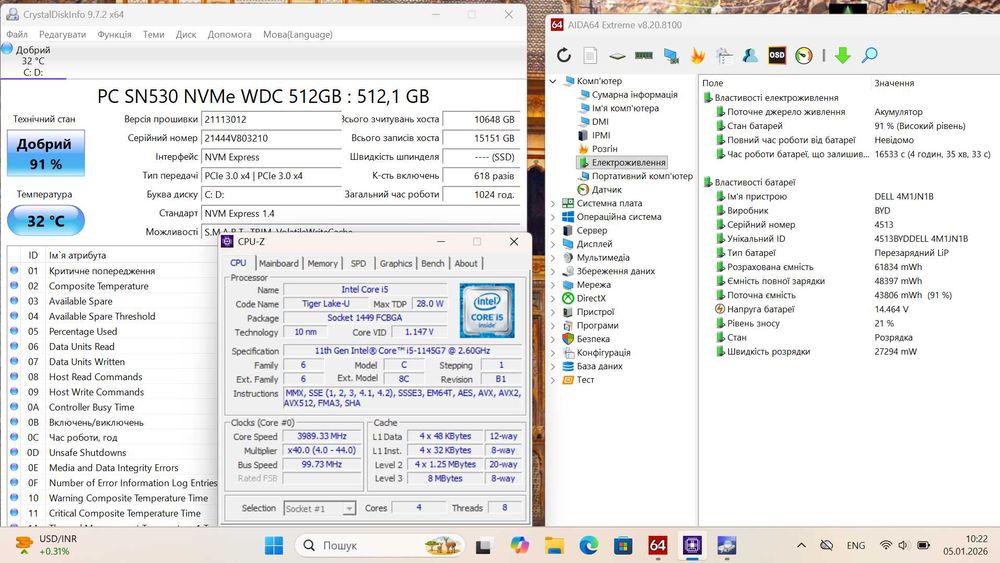Viewport: 1000px width, 563px height.
Task: Open Copilot from the taskbar
Action: pos(520,545)
